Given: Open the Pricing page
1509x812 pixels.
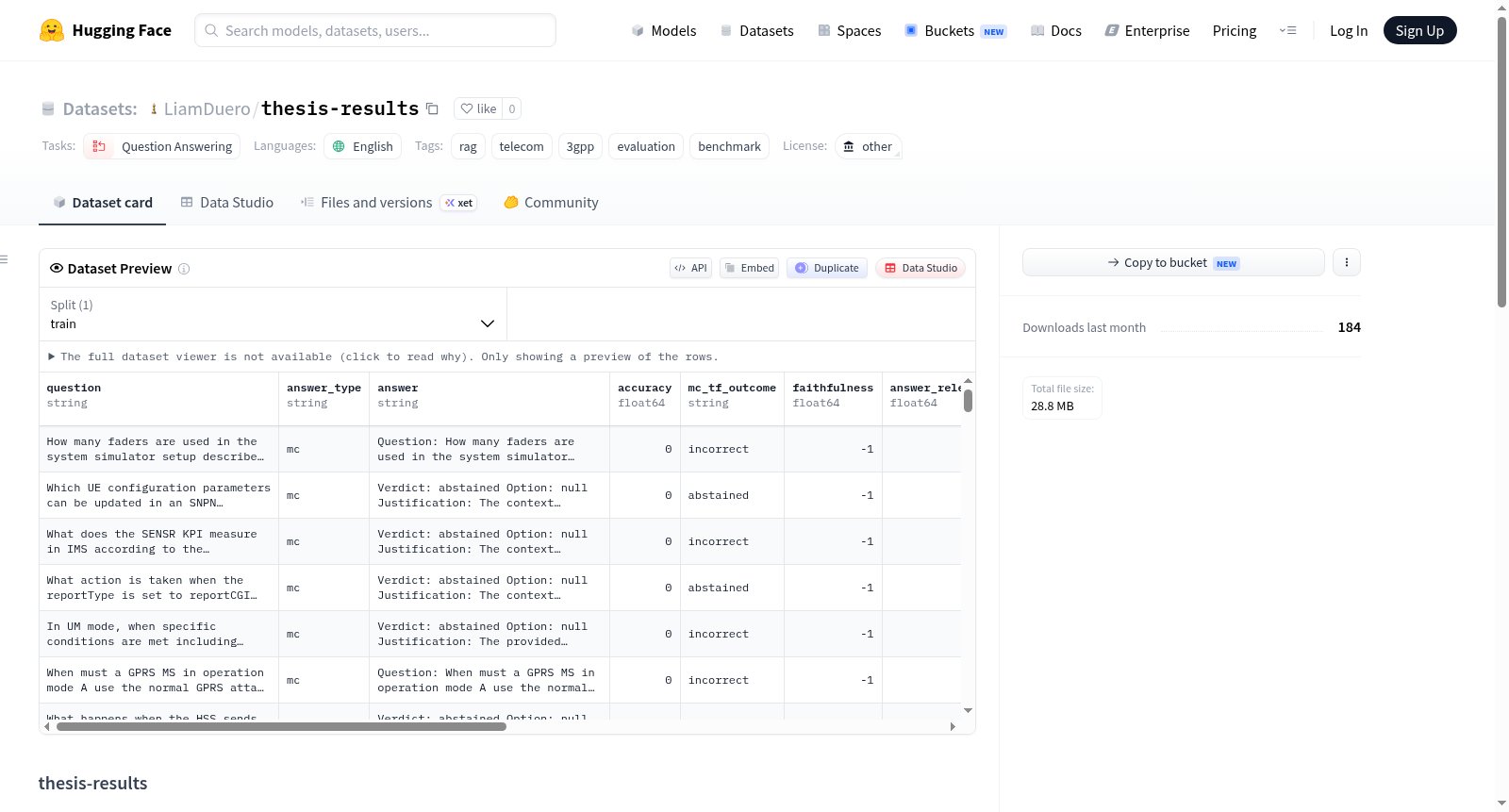Looking at the screenshot, I should pyautogui.click(x=1235, y=30).
